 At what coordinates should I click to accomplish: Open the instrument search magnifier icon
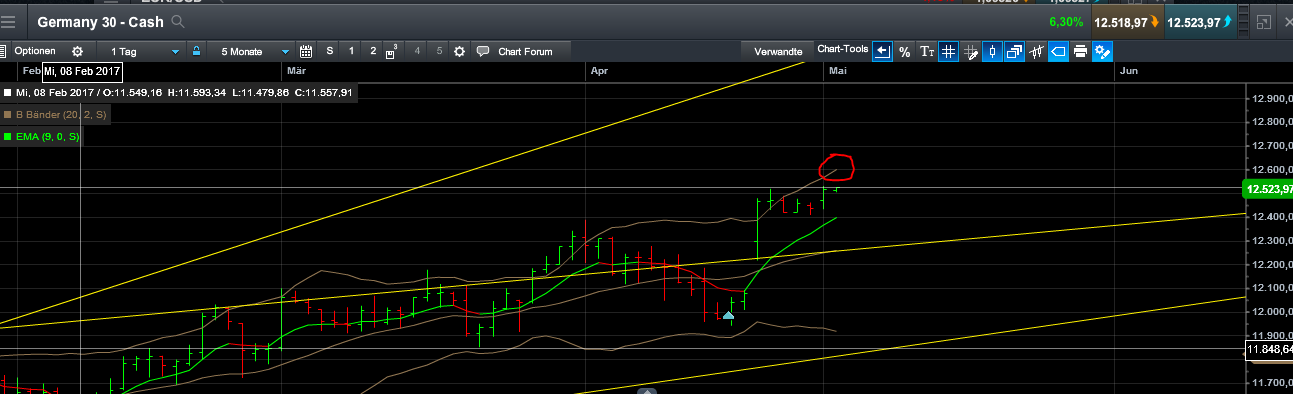click(x=177, y=21)
